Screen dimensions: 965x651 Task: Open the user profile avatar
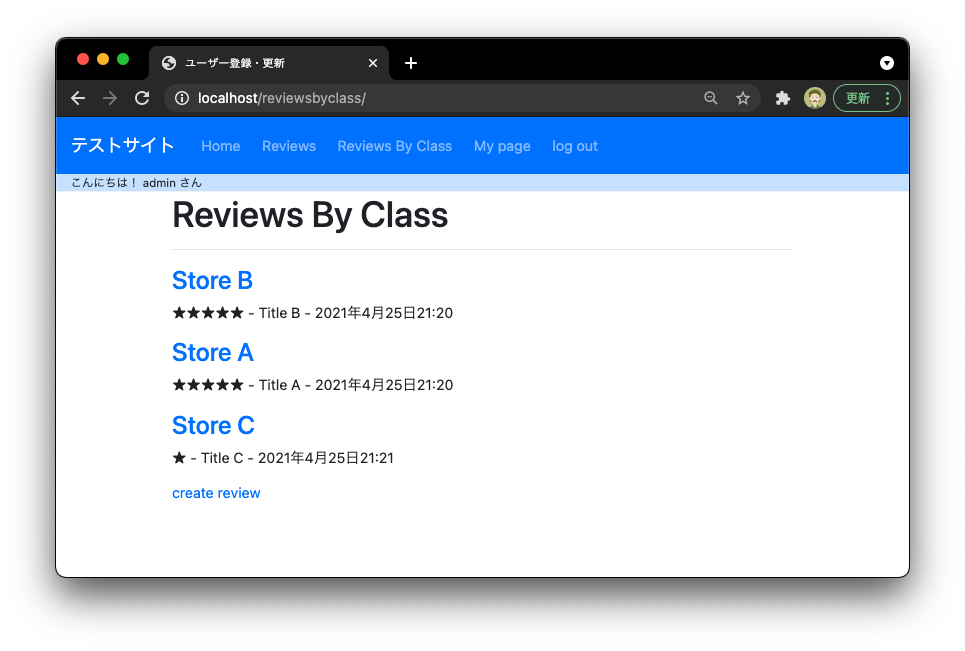815,98
